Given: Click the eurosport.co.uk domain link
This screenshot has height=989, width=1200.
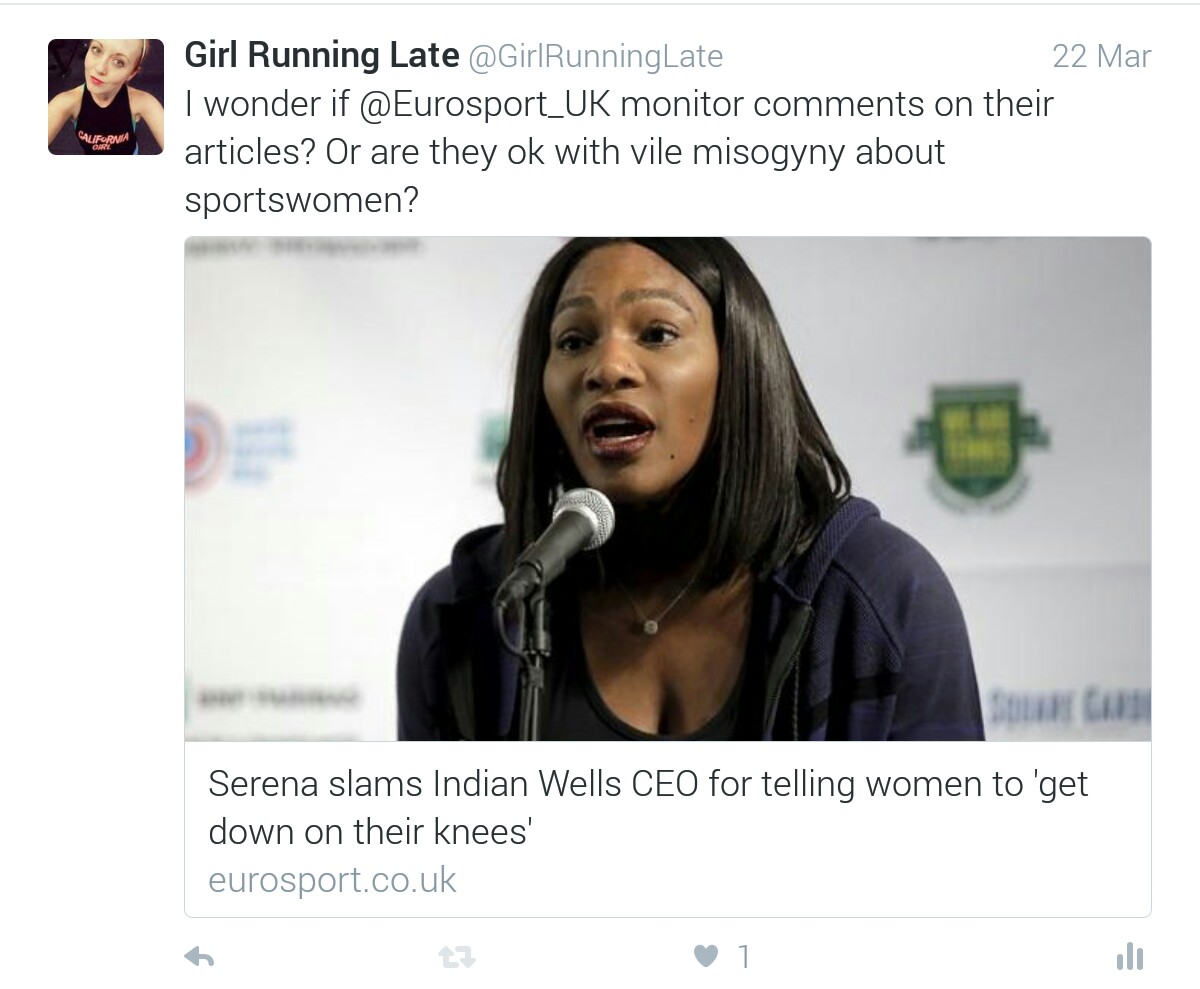Looking at the screenshot, I should [x=332, y=879].
